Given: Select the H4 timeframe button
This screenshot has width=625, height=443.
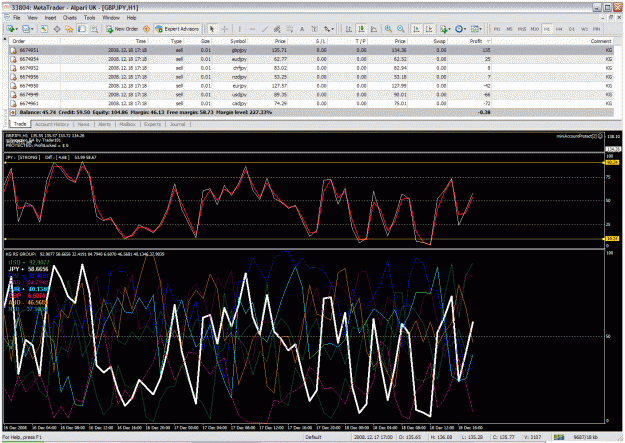Looking at the screenshot, I should [x=559, y=29].
